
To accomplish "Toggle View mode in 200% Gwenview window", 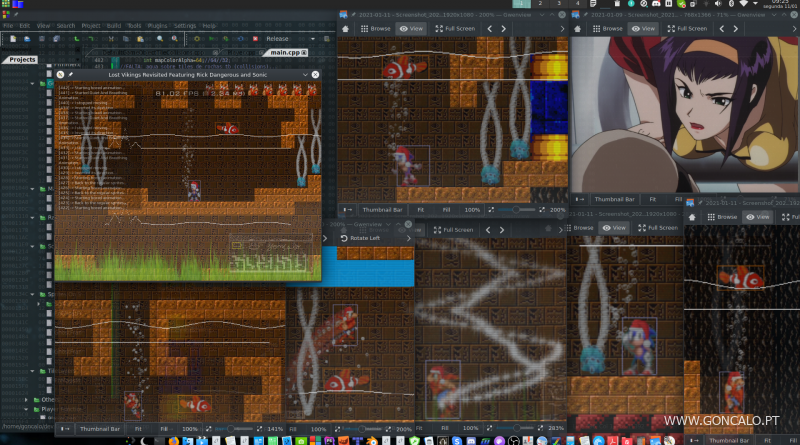I will click(411, 29).
